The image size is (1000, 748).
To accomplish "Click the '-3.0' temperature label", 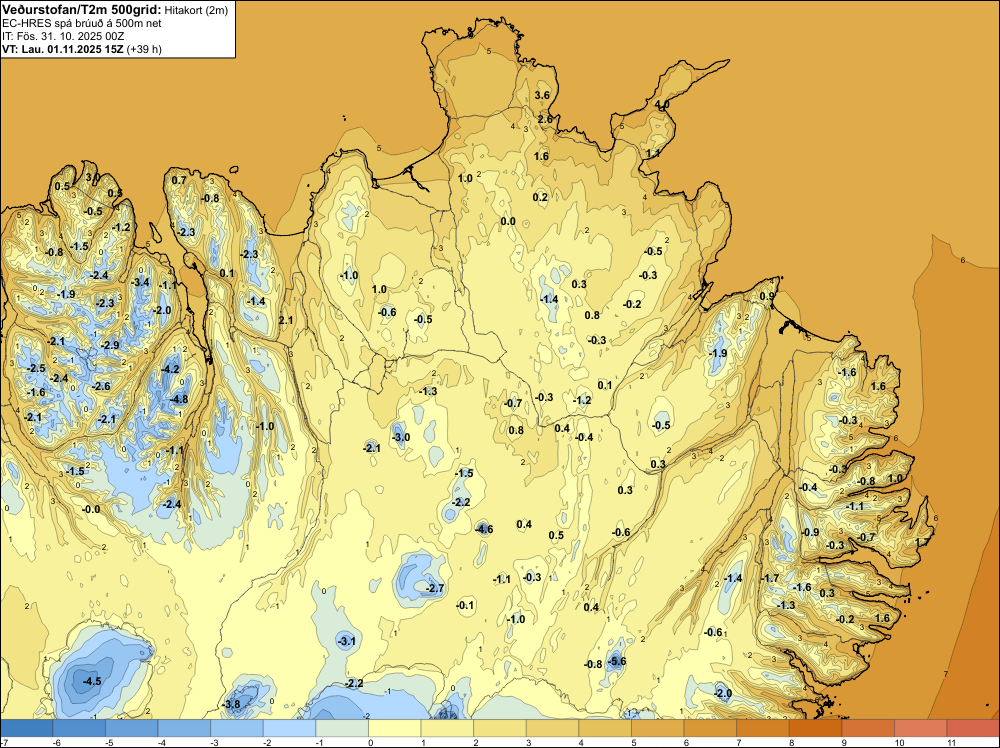I will point(401,437).
